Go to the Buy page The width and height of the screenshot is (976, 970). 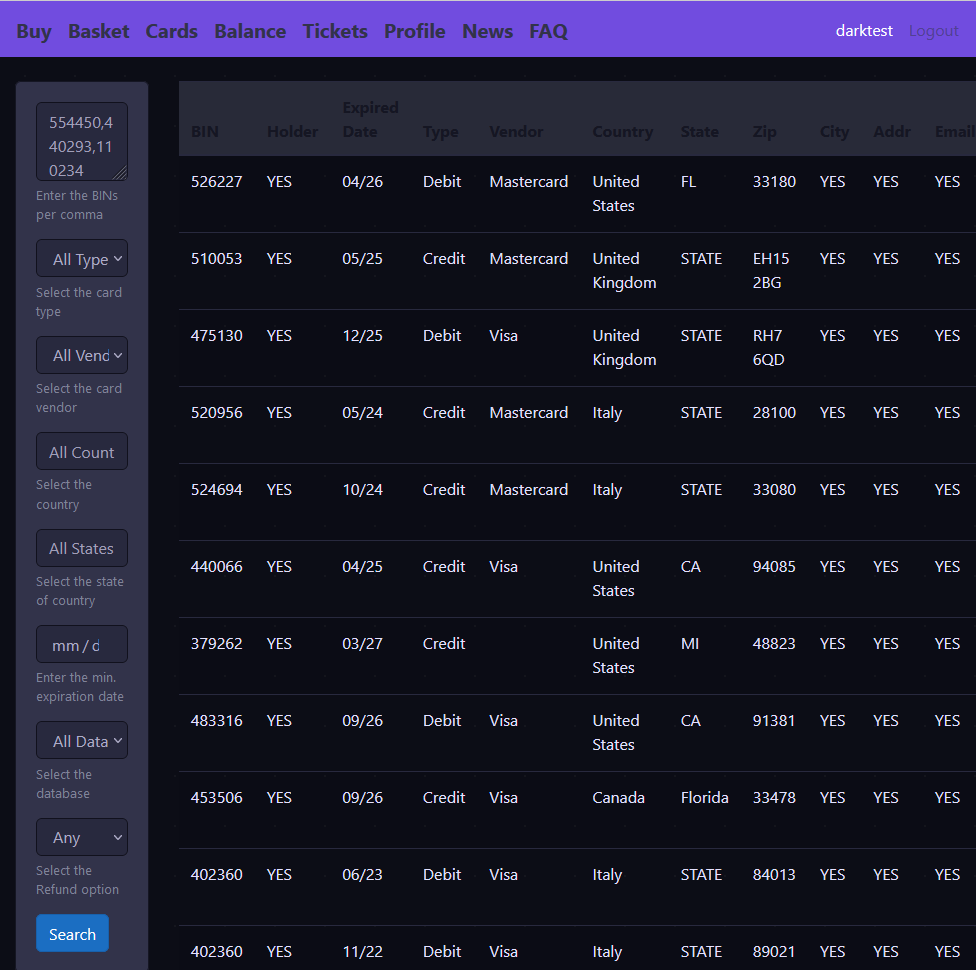point(33,31)
